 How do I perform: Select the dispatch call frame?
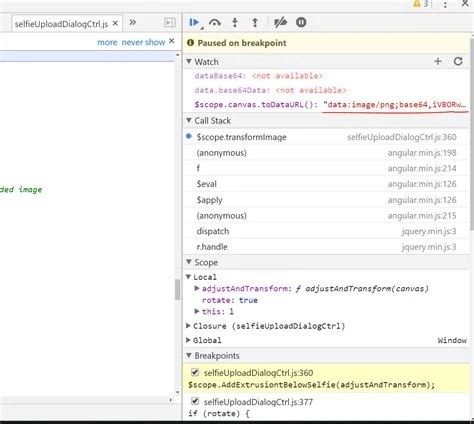[x=326, y=231]
